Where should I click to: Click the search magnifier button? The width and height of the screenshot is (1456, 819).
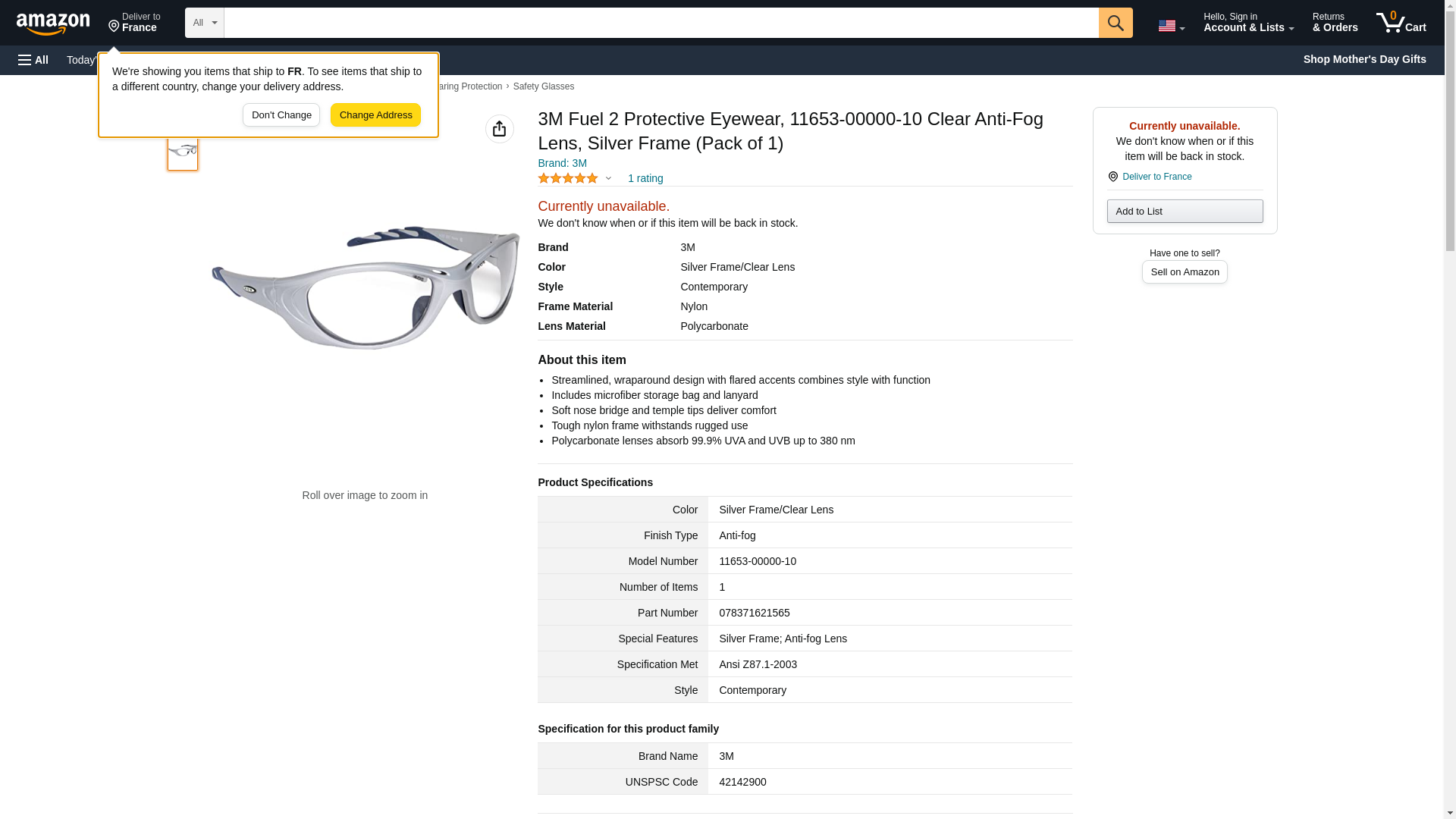(x=1115, y=23)
